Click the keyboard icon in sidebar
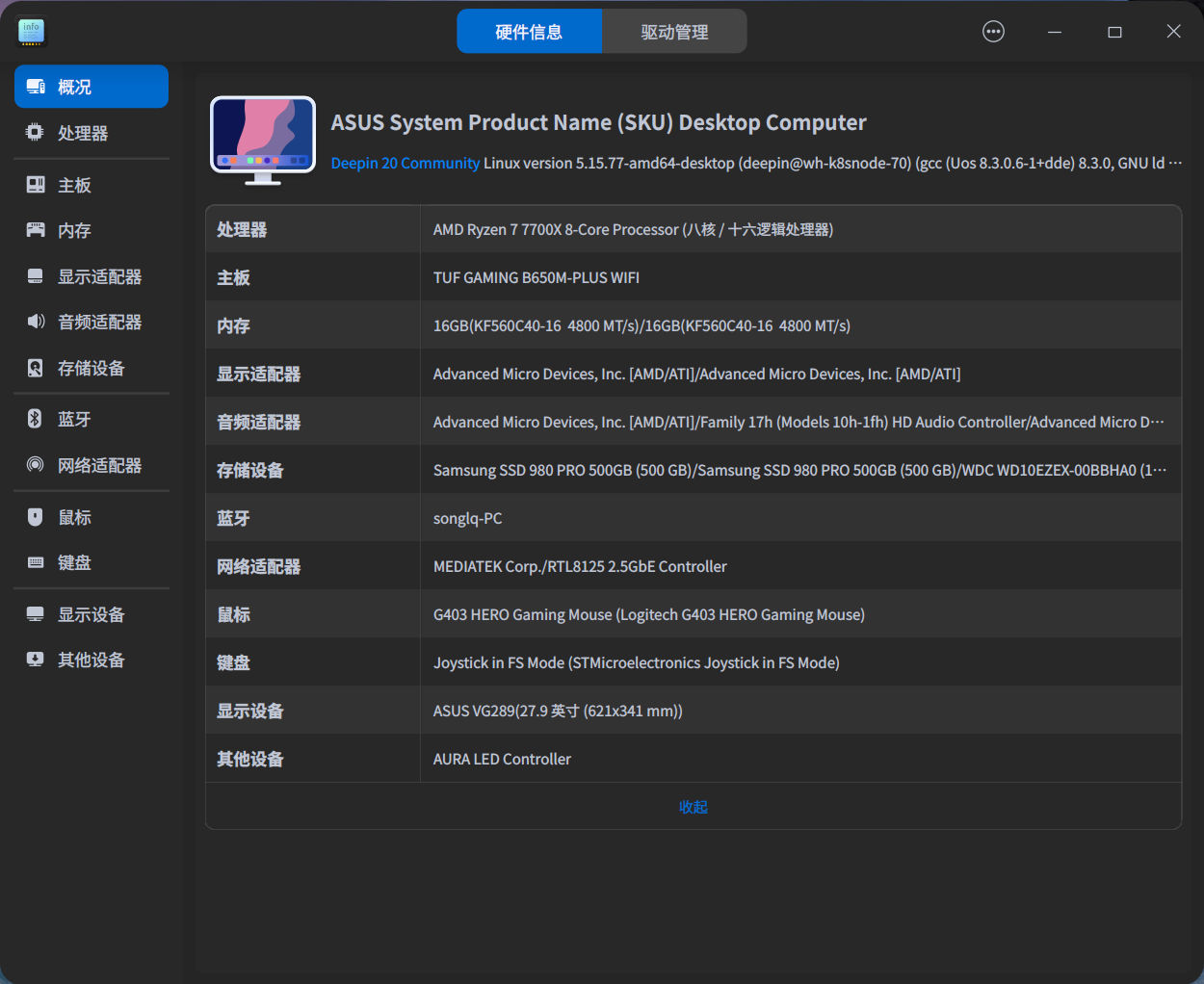 (x=36, y=562)
